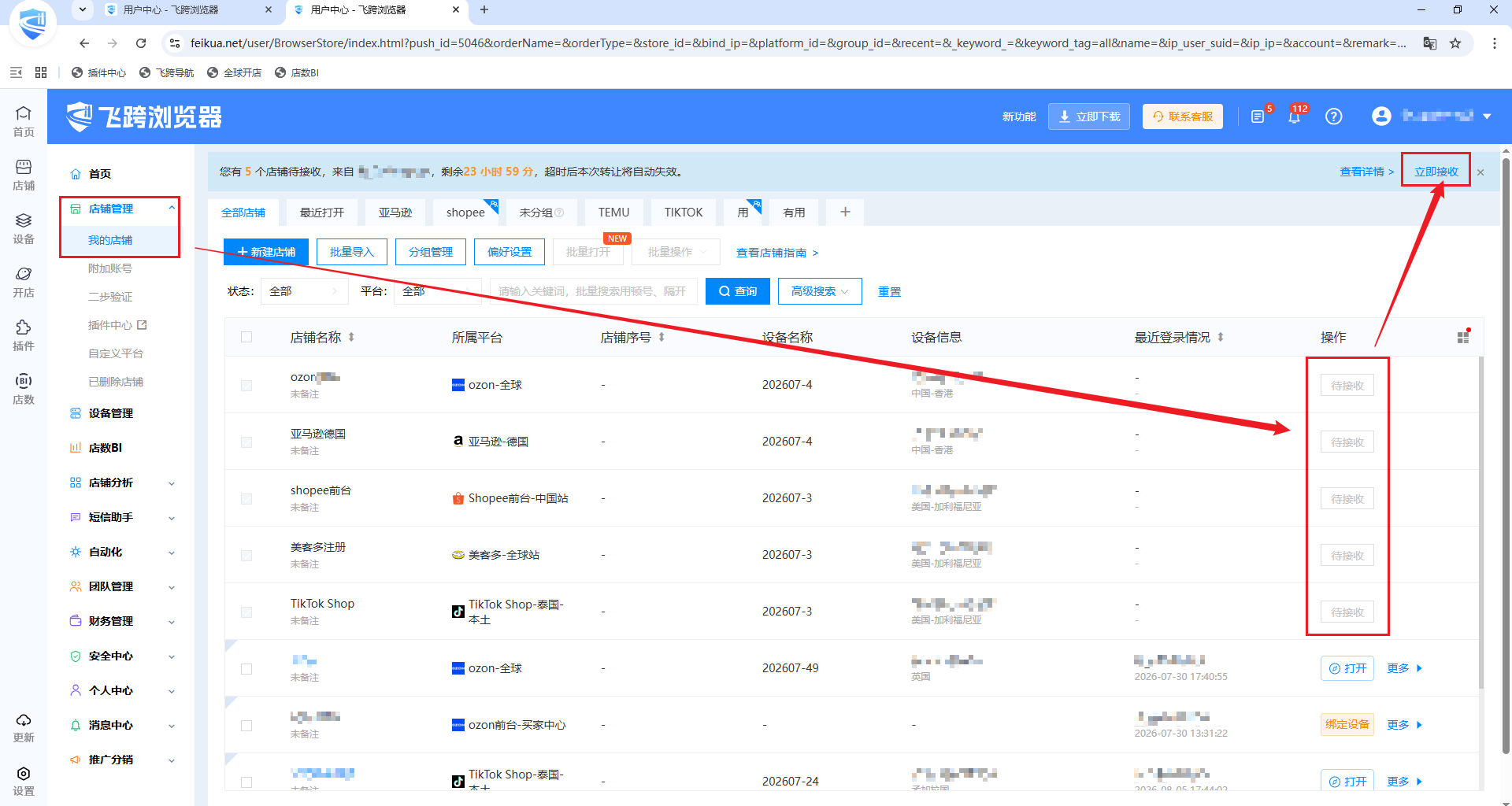This screenshot has height=806, width=1512.
Task: Open the 设备 icon in the far-left rail
Action: [x=24, y=228]
